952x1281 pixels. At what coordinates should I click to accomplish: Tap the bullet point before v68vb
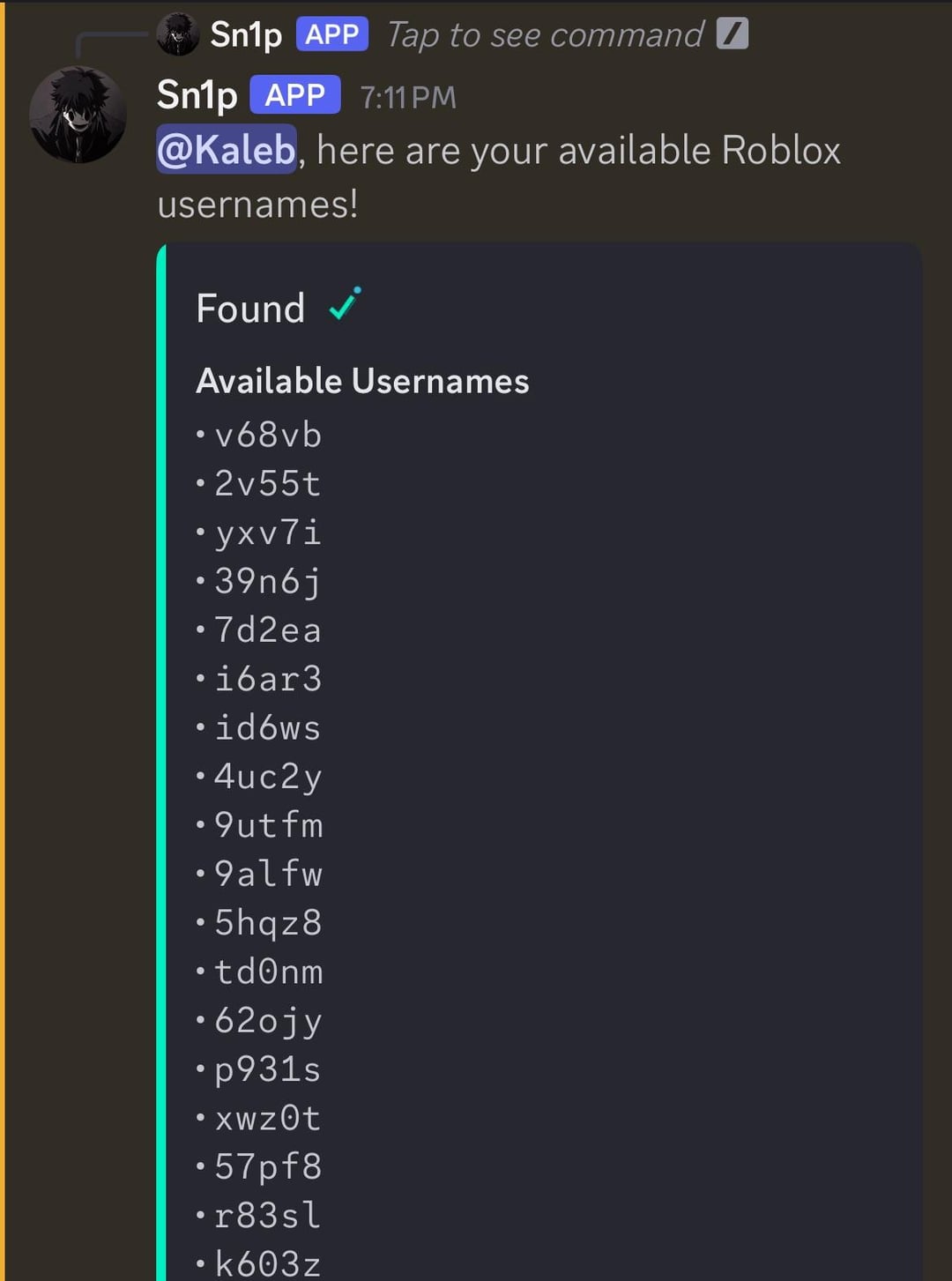(x=201, y=435)
